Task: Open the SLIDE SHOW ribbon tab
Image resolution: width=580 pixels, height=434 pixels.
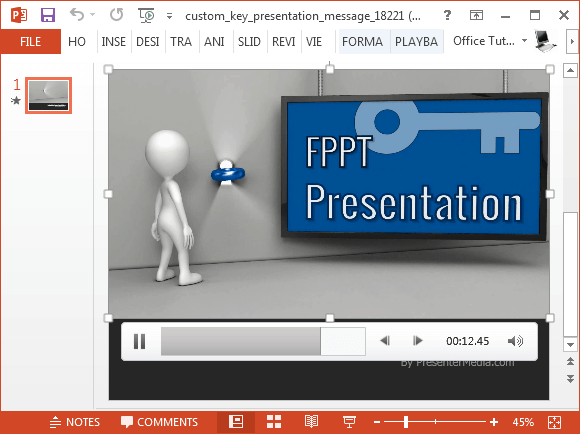Action: coord(249,41)
